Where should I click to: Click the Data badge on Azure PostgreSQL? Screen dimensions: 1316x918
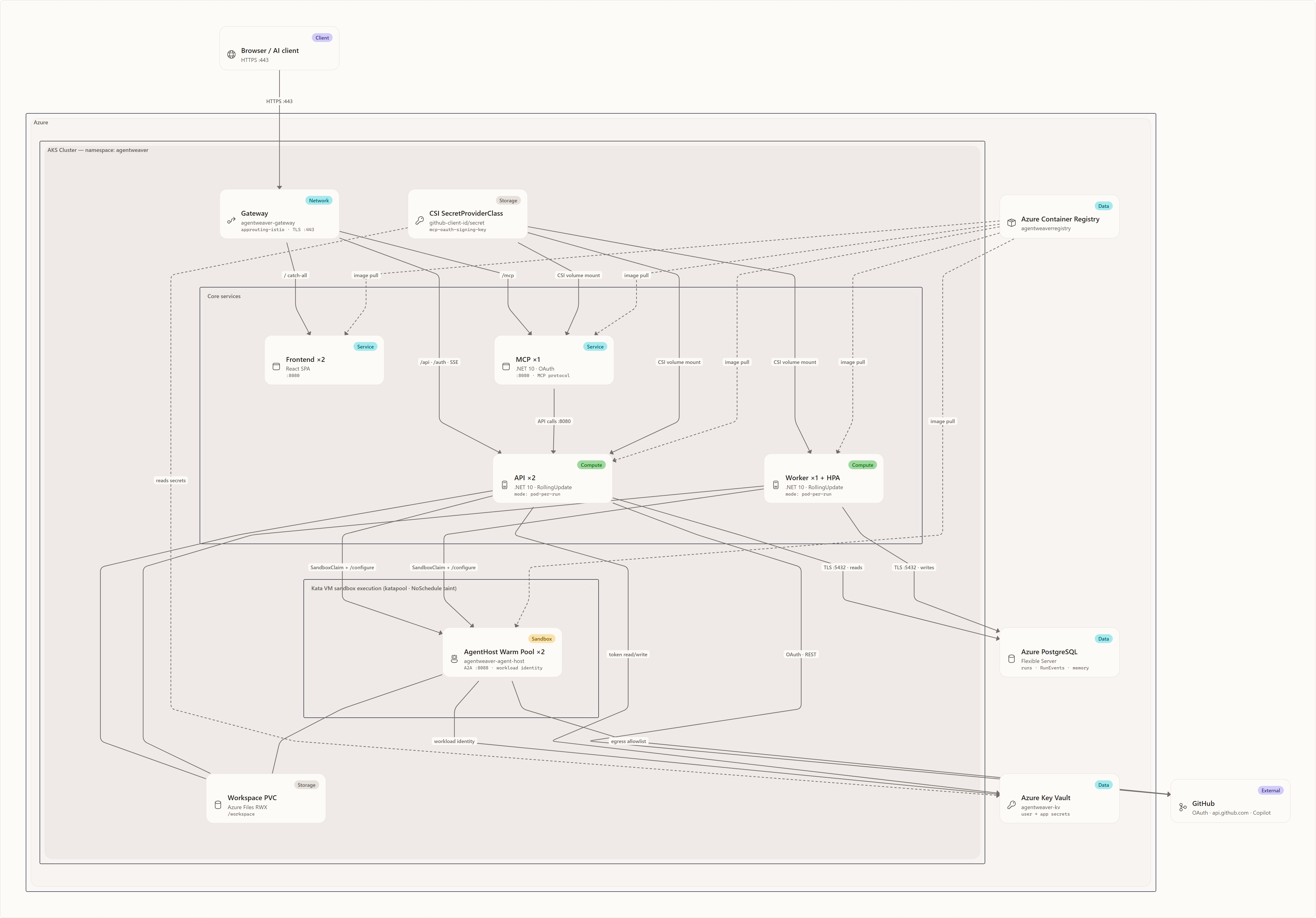point(1103,639)
